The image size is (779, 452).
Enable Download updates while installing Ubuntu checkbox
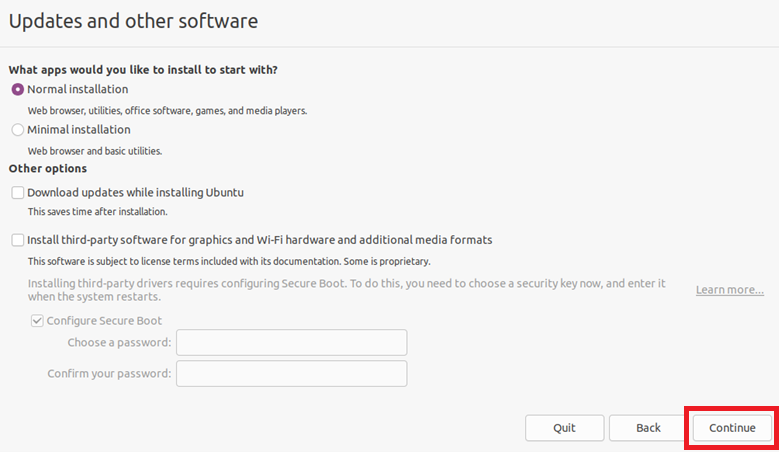(x=18, y=192)
